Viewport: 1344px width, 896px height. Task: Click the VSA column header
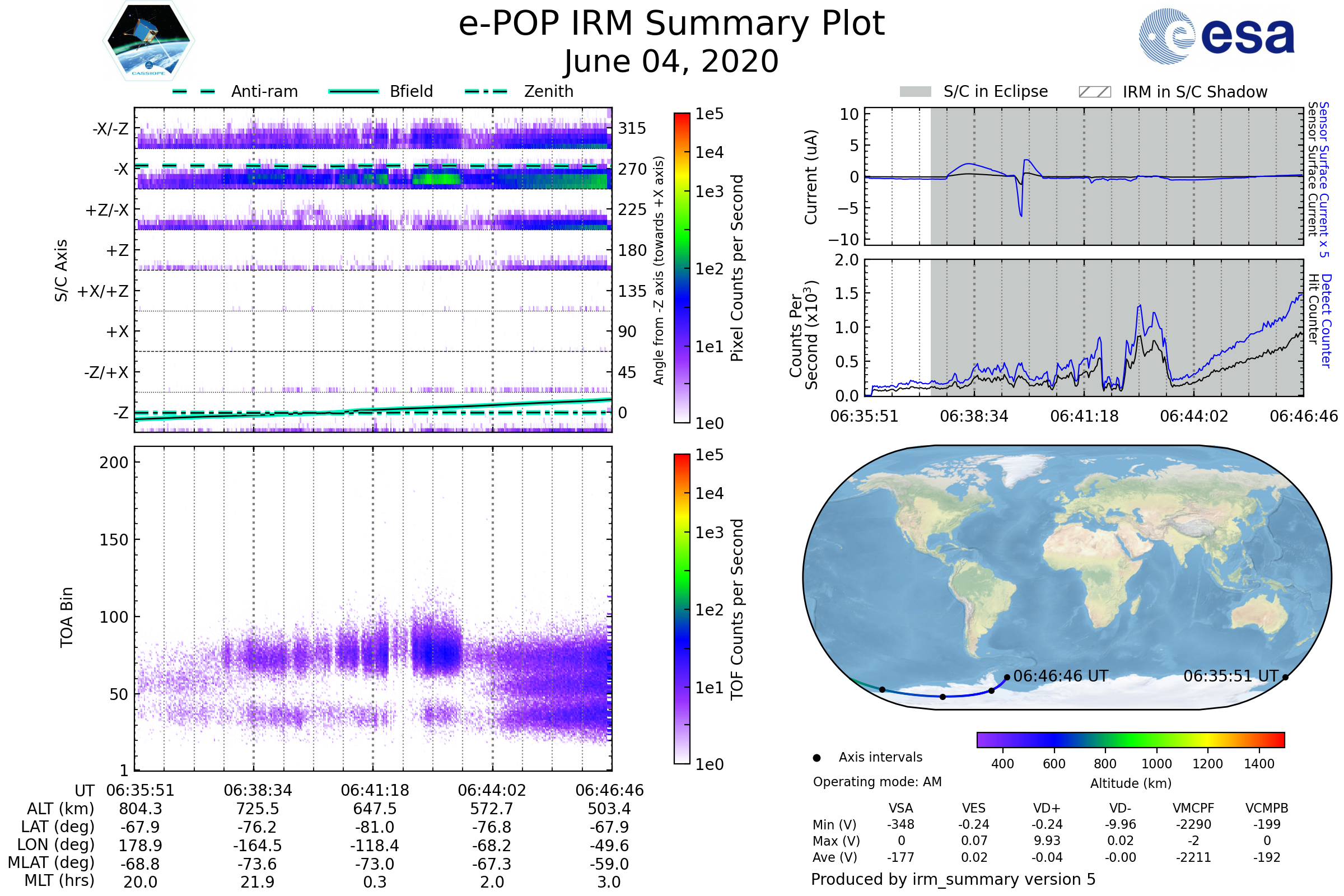[901, 809]
